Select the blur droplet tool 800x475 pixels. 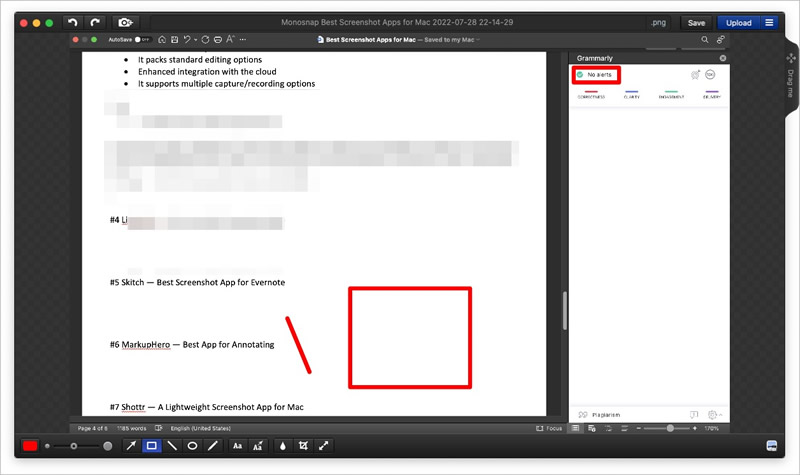tap(283, 446)
